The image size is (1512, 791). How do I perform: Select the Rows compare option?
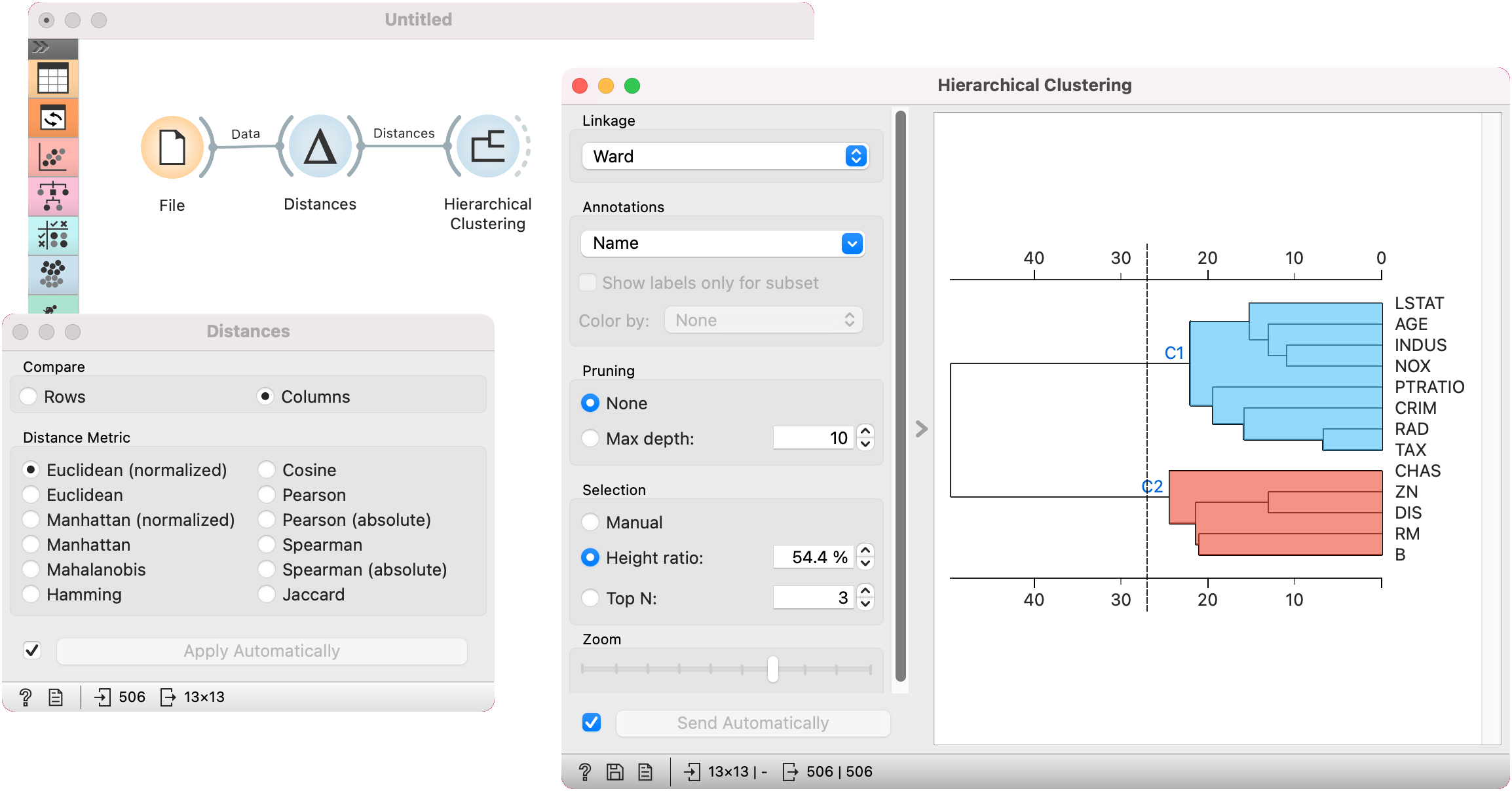pos(29,397)
